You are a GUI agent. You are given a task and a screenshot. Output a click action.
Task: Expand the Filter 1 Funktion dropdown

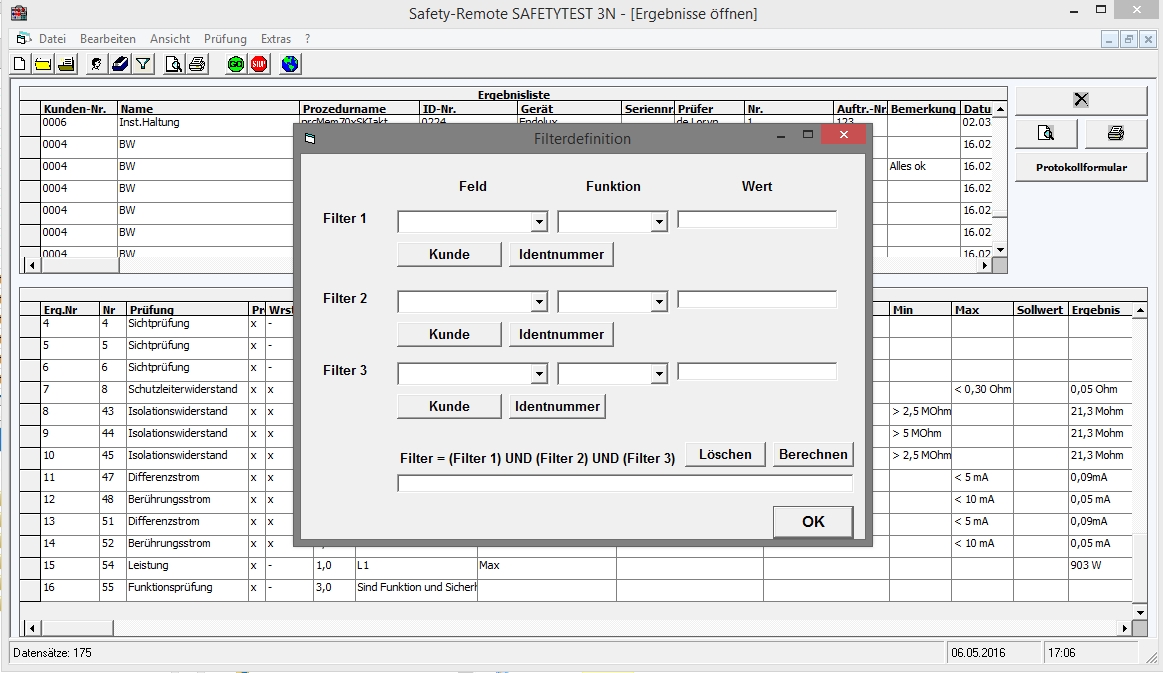click(659, 221)
